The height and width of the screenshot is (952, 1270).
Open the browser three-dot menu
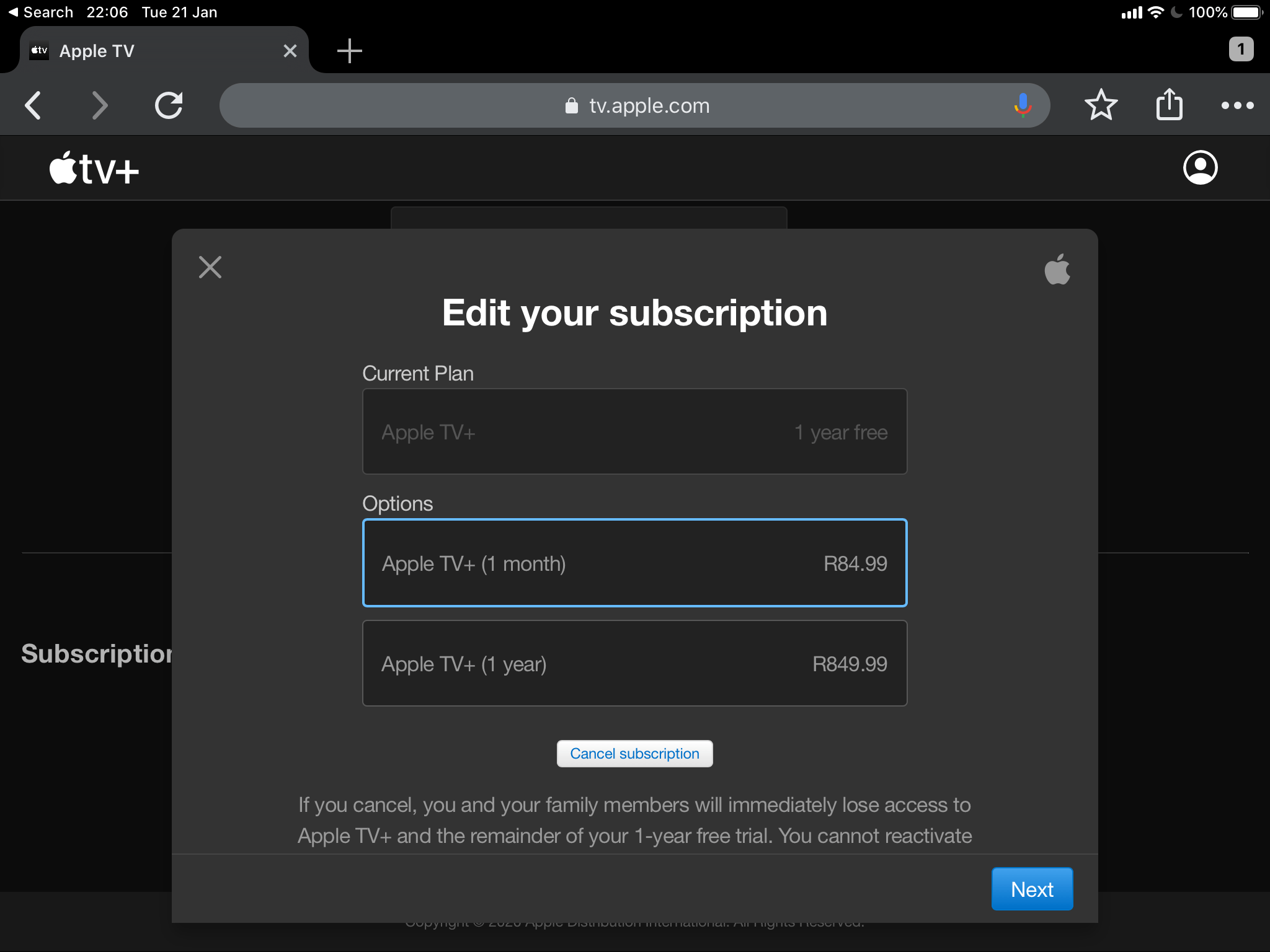pos(1237,105)
